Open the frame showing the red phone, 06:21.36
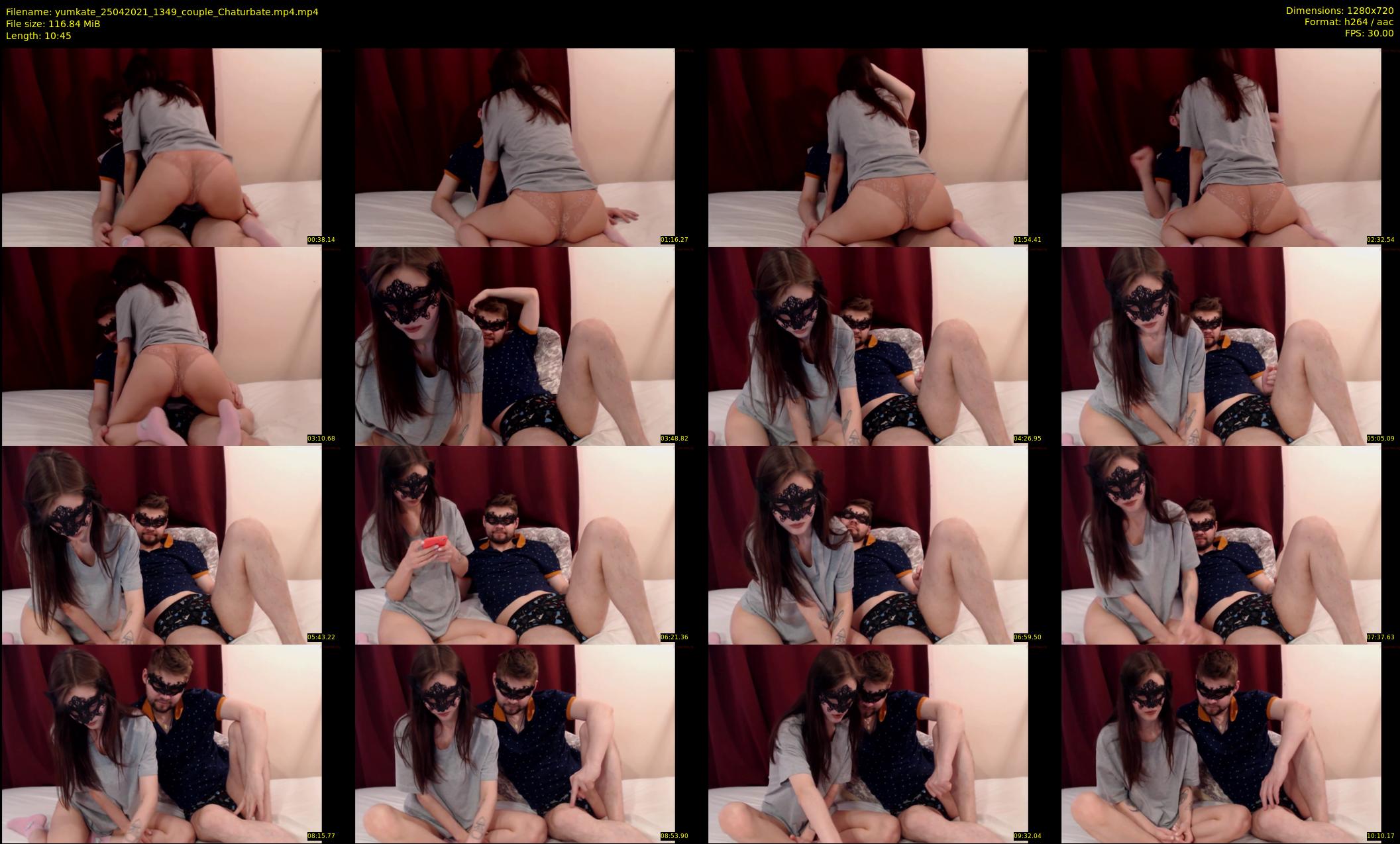 [x=515, y=545]
